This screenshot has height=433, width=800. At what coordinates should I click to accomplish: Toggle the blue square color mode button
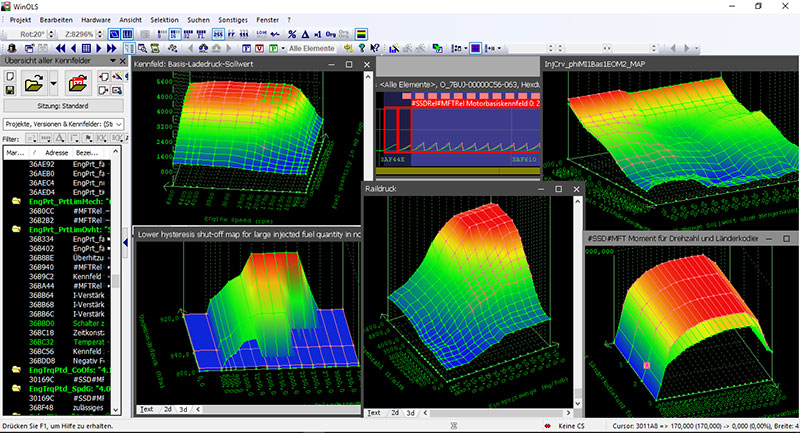pos(474,48)
